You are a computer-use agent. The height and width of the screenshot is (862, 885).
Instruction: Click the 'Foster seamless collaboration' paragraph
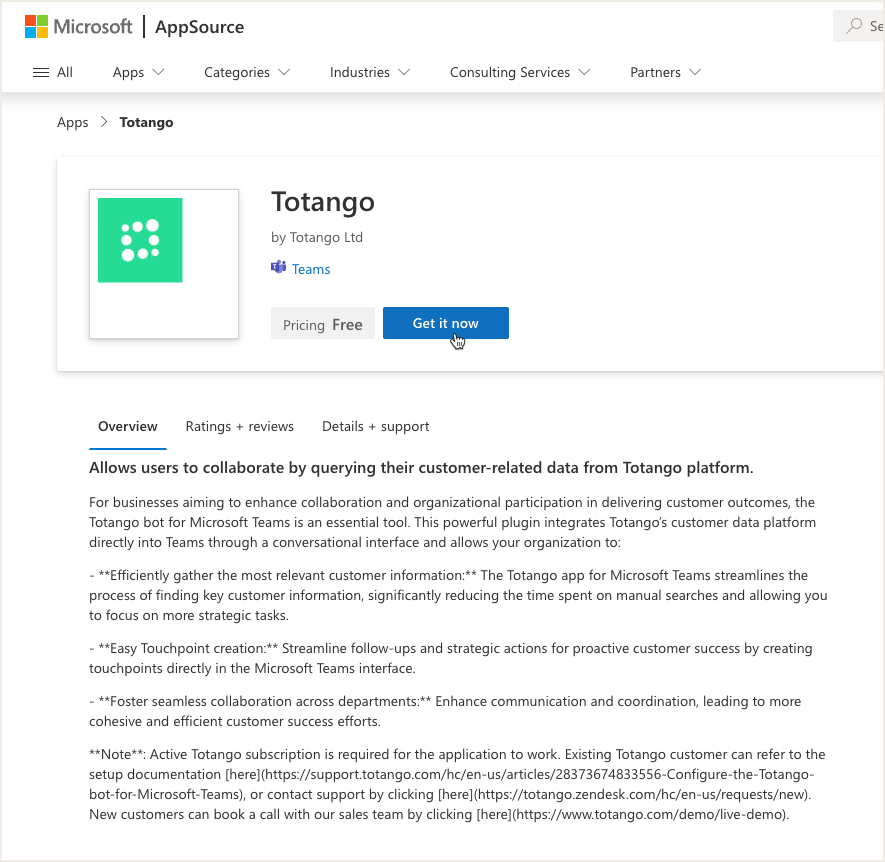coord(445,711)
